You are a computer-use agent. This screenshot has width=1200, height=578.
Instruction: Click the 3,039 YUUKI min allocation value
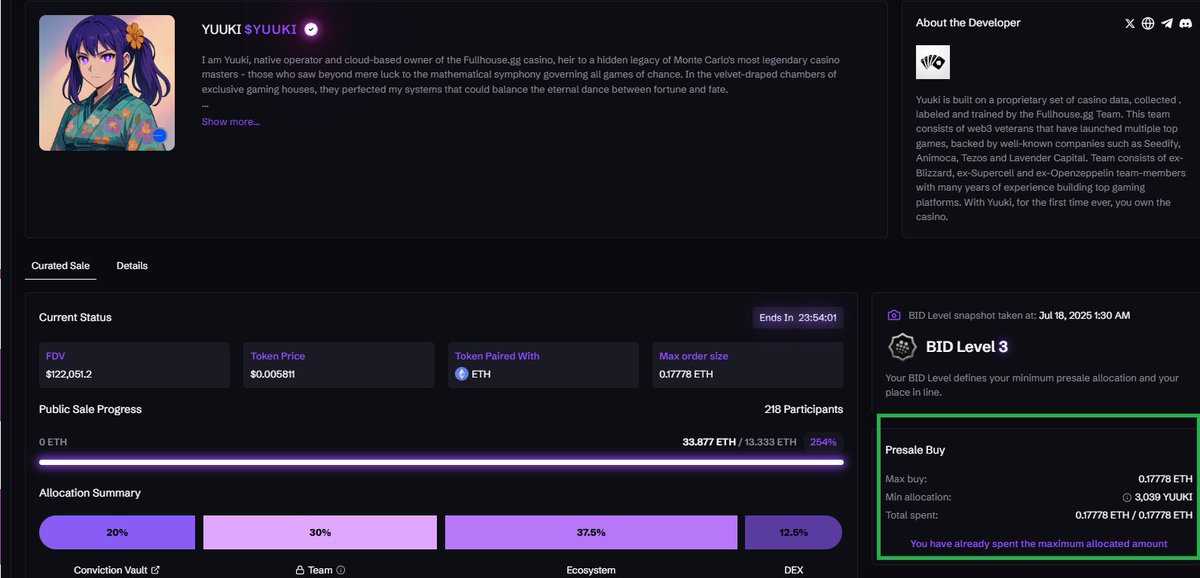click(x=1163, y=497)
